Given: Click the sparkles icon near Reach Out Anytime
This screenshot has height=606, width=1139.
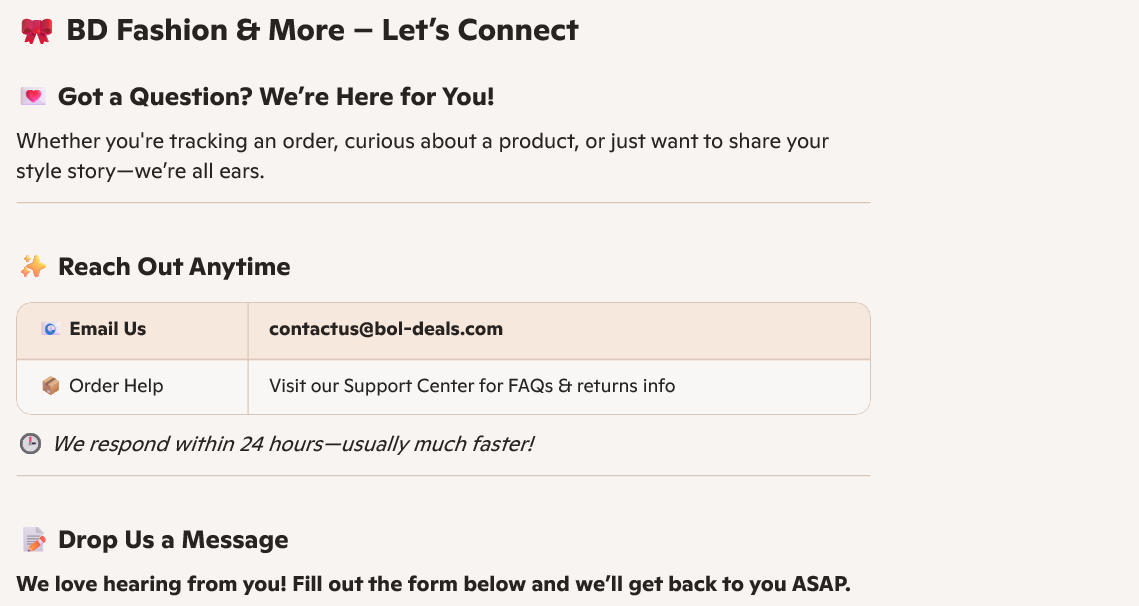Looking at the screenshot, I should (33, 267).
